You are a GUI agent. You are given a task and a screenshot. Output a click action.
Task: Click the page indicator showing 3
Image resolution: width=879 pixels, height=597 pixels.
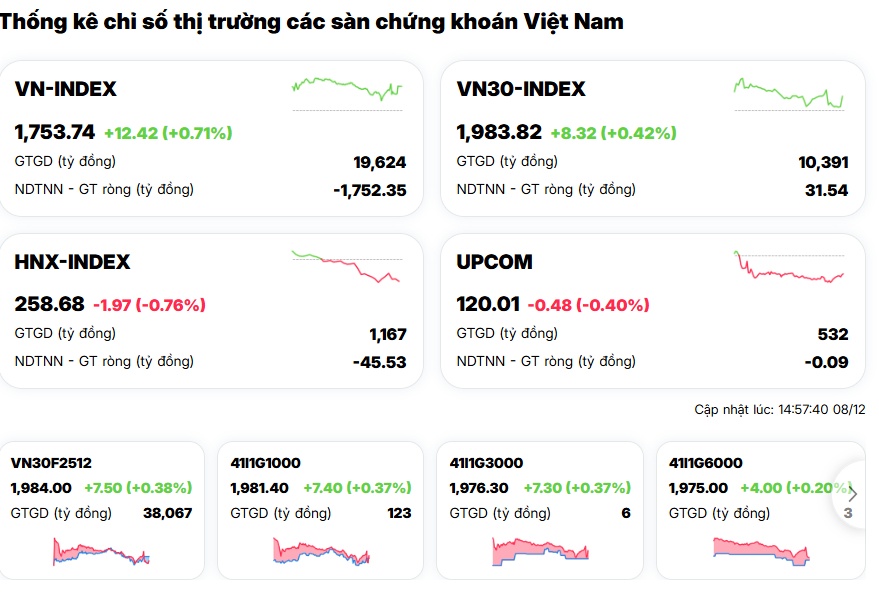846,512
